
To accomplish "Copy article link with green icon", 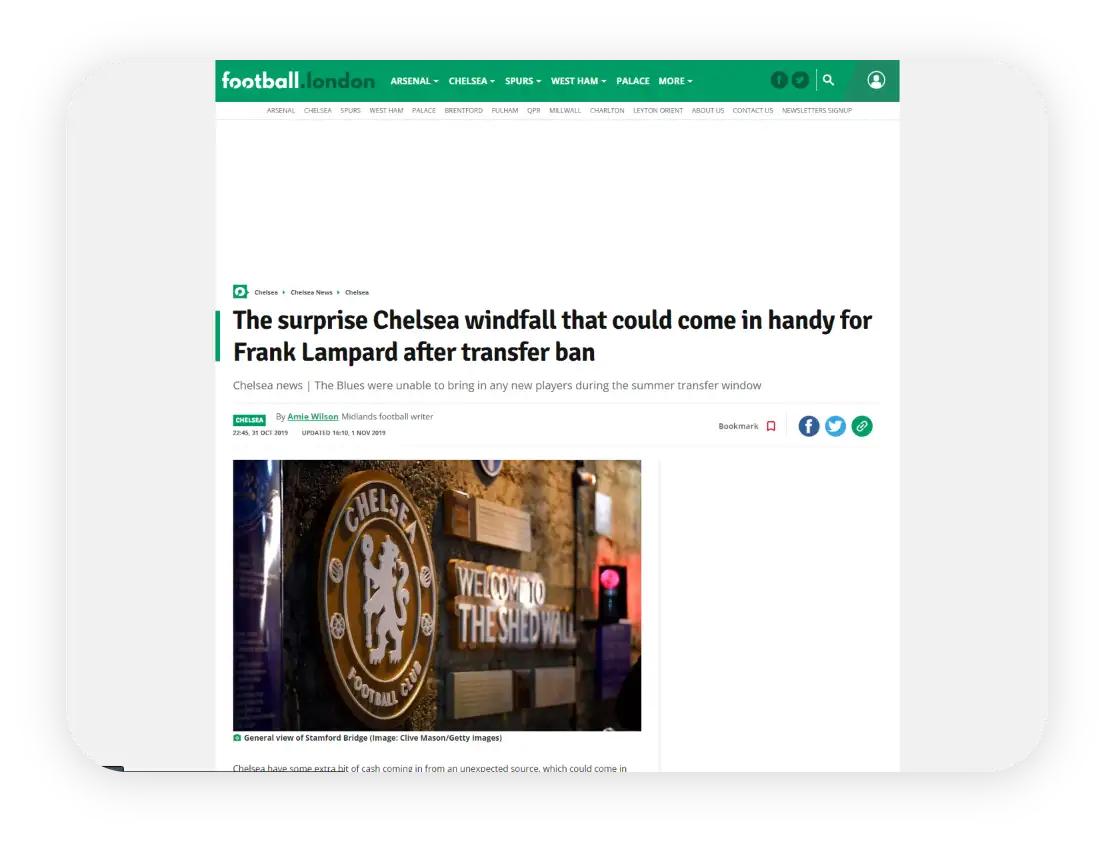I will (x=862, y=426).
